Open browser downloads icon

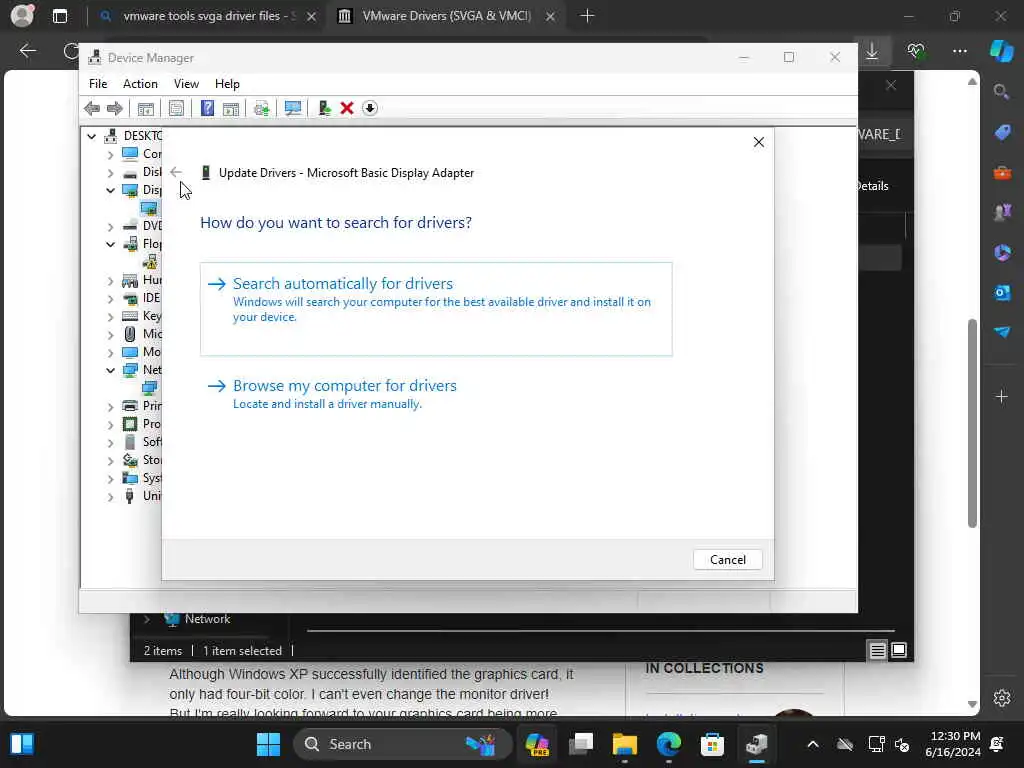[x=872, y=51]
